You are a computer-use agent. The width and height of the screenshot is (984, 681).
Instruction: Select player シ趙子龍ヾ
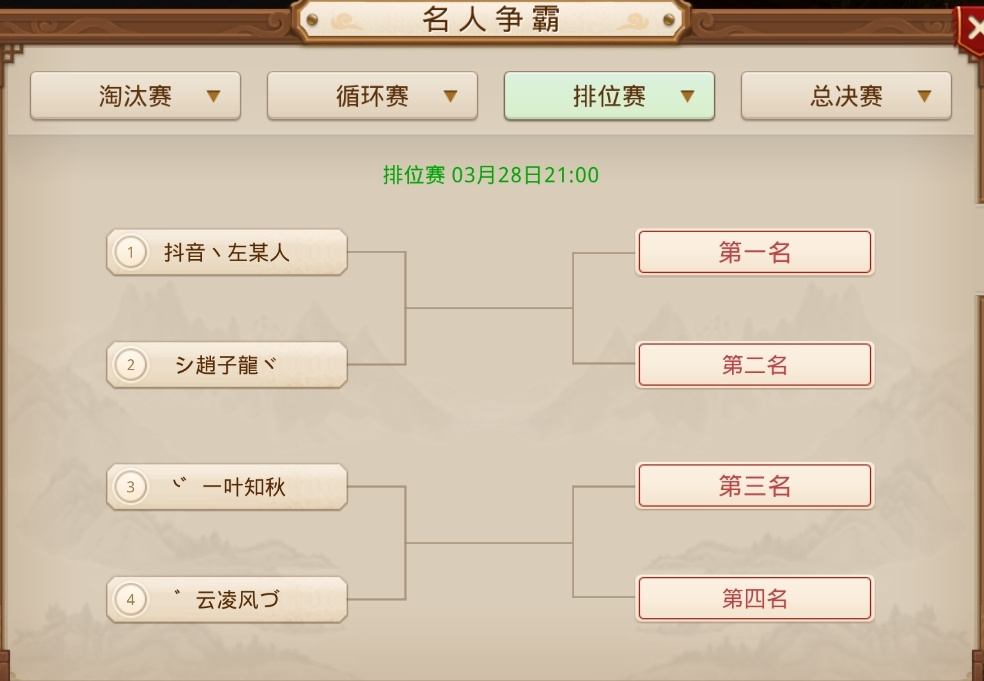pyautogui.click(x=227, y=365)
